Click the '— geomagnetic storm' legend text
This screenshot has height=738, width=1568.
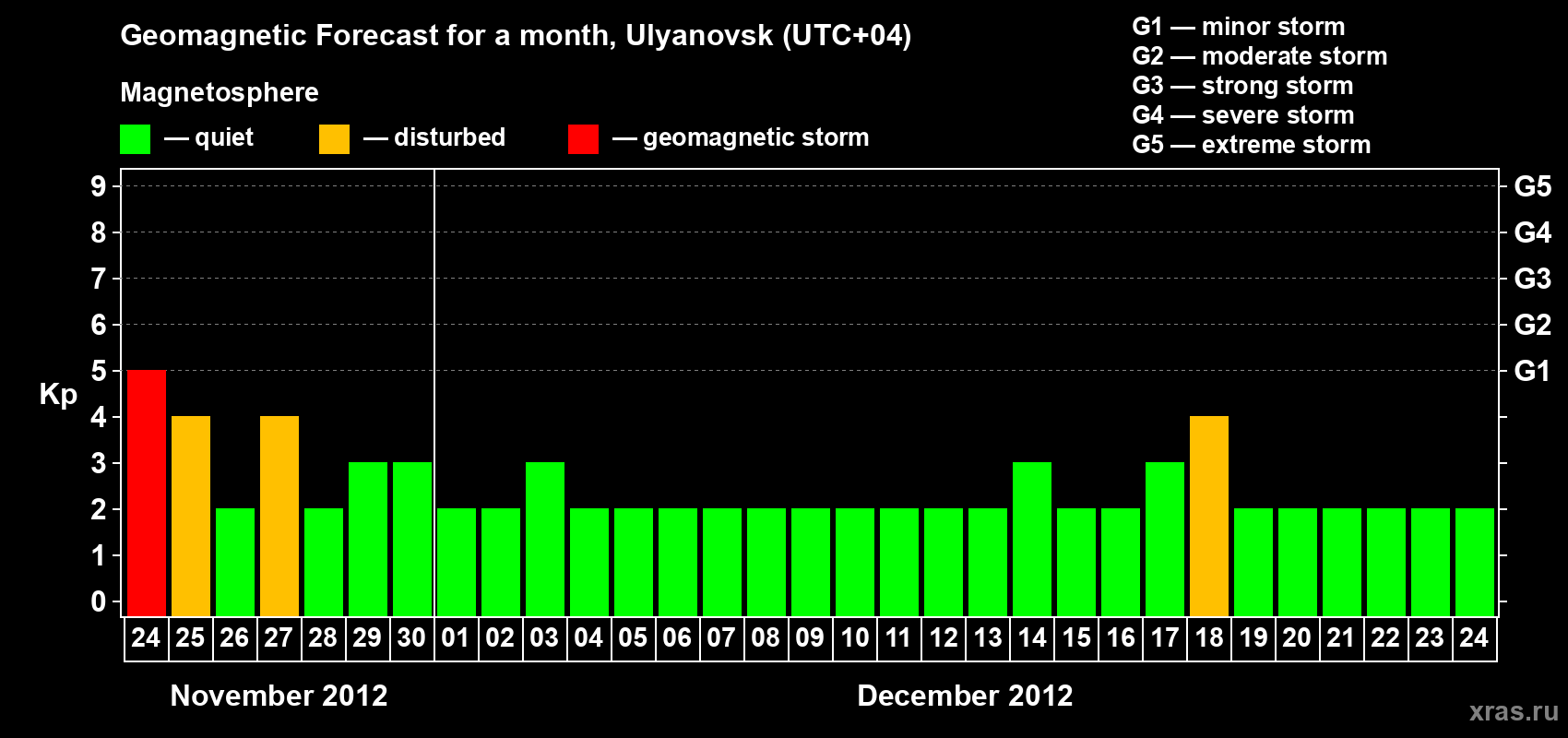click(x=741, y=137)
